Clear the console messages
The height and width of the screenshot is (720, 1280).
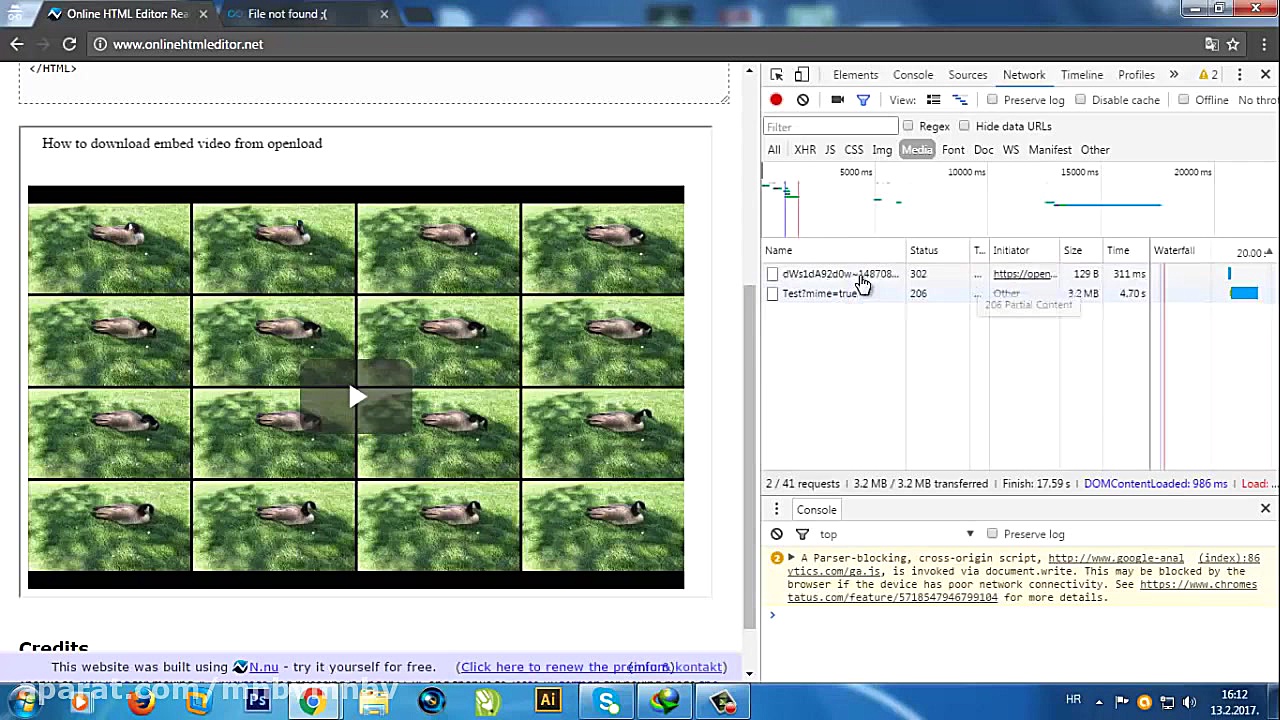pos(777,533)
